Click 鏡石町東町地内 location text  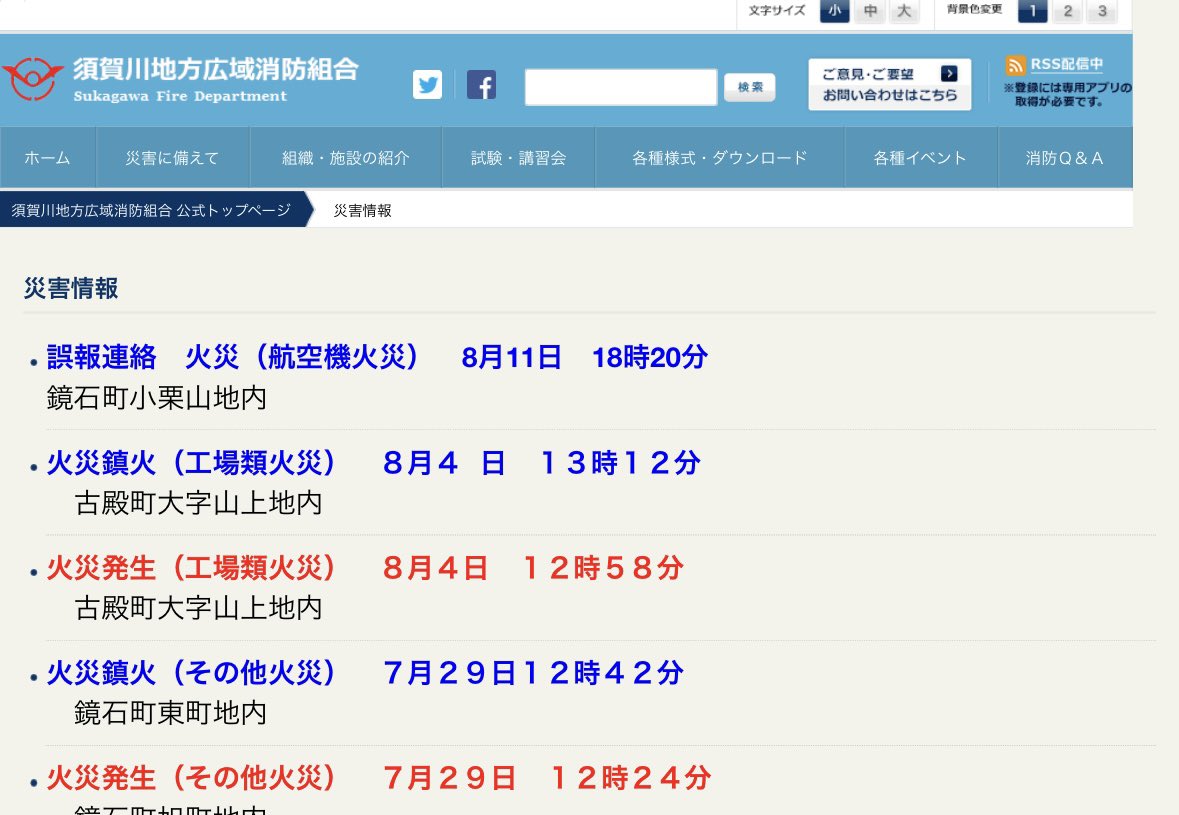(171, 713)
